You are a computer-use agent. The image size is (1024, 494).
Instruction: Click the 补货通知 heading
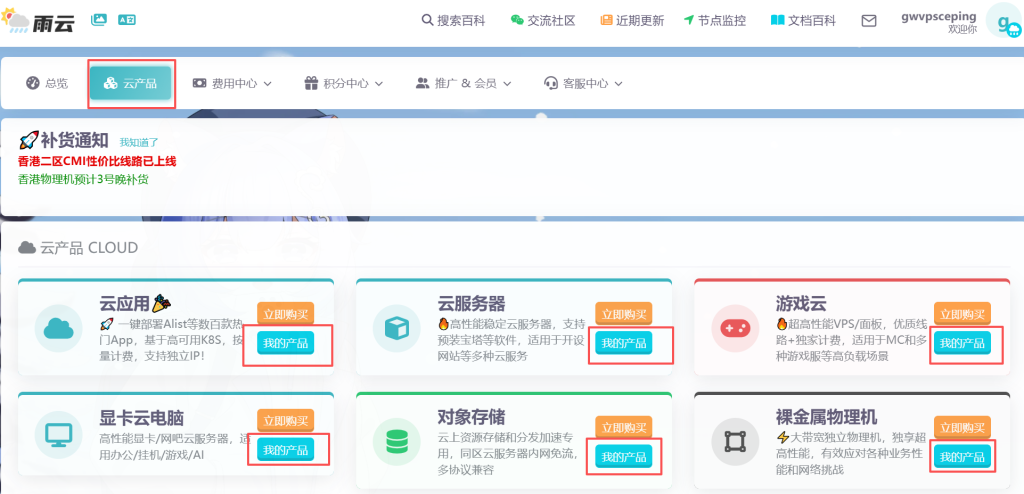[76, 140]
